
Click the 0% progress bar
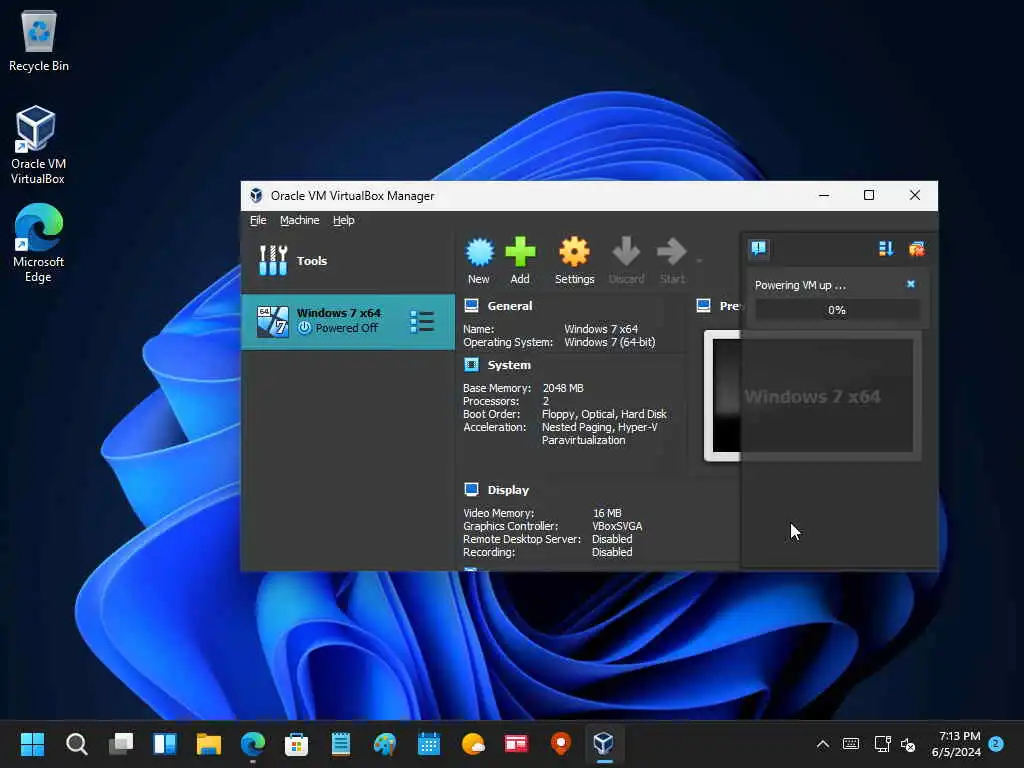837,310
